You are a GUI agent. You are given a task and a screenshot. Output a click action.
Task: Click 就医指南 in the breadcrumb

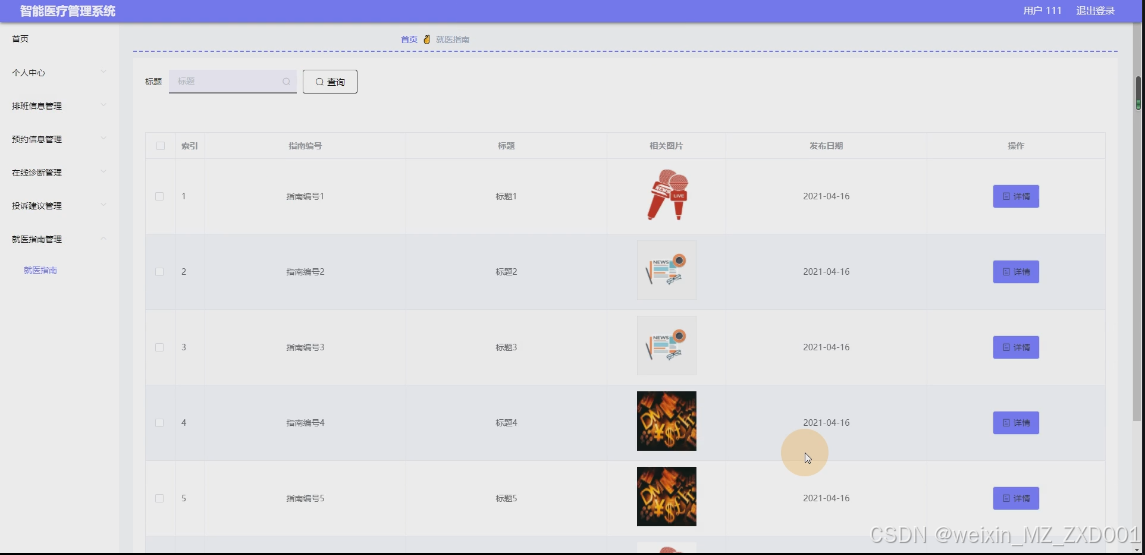click(x=453, y=39)
